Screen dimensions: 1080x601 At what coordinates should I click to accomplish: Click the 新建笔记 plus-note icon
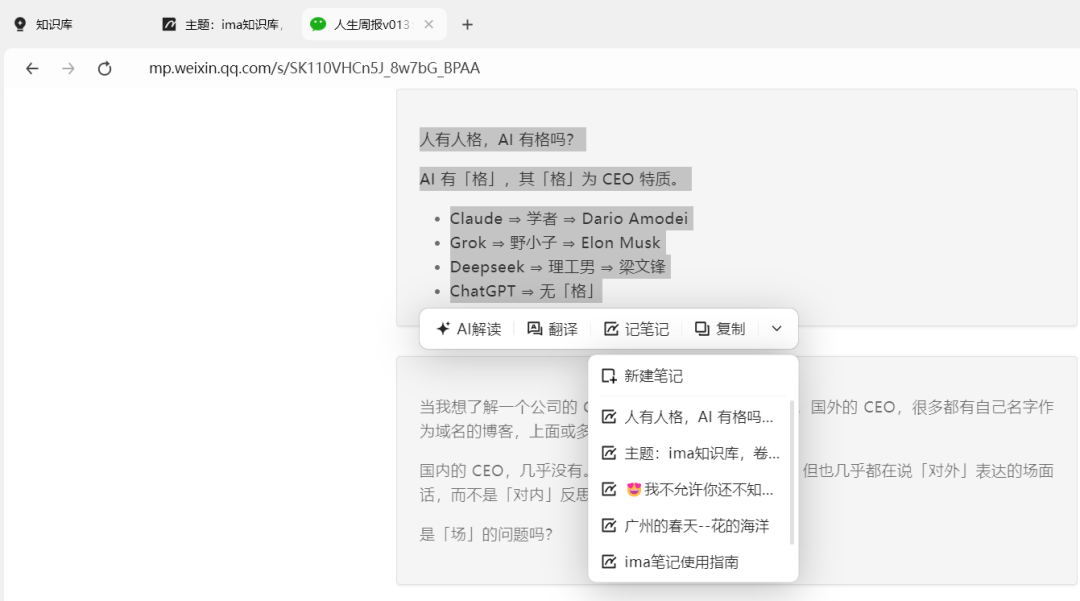click(x=609, y=376)
